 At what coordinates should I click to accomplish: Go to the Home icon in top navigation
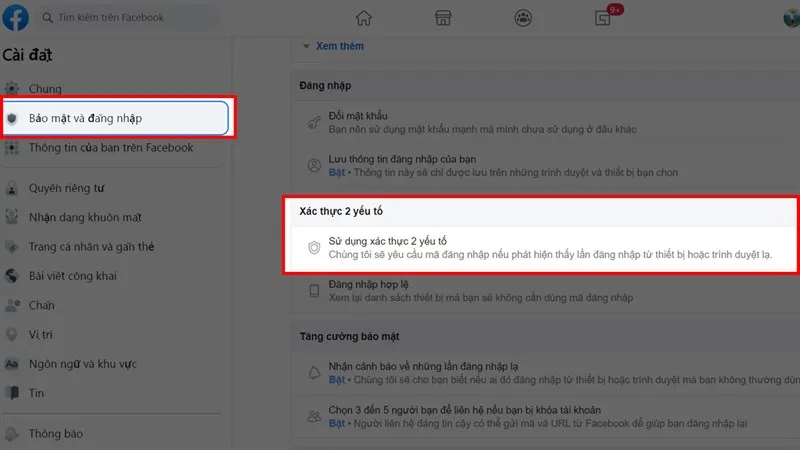364,18
